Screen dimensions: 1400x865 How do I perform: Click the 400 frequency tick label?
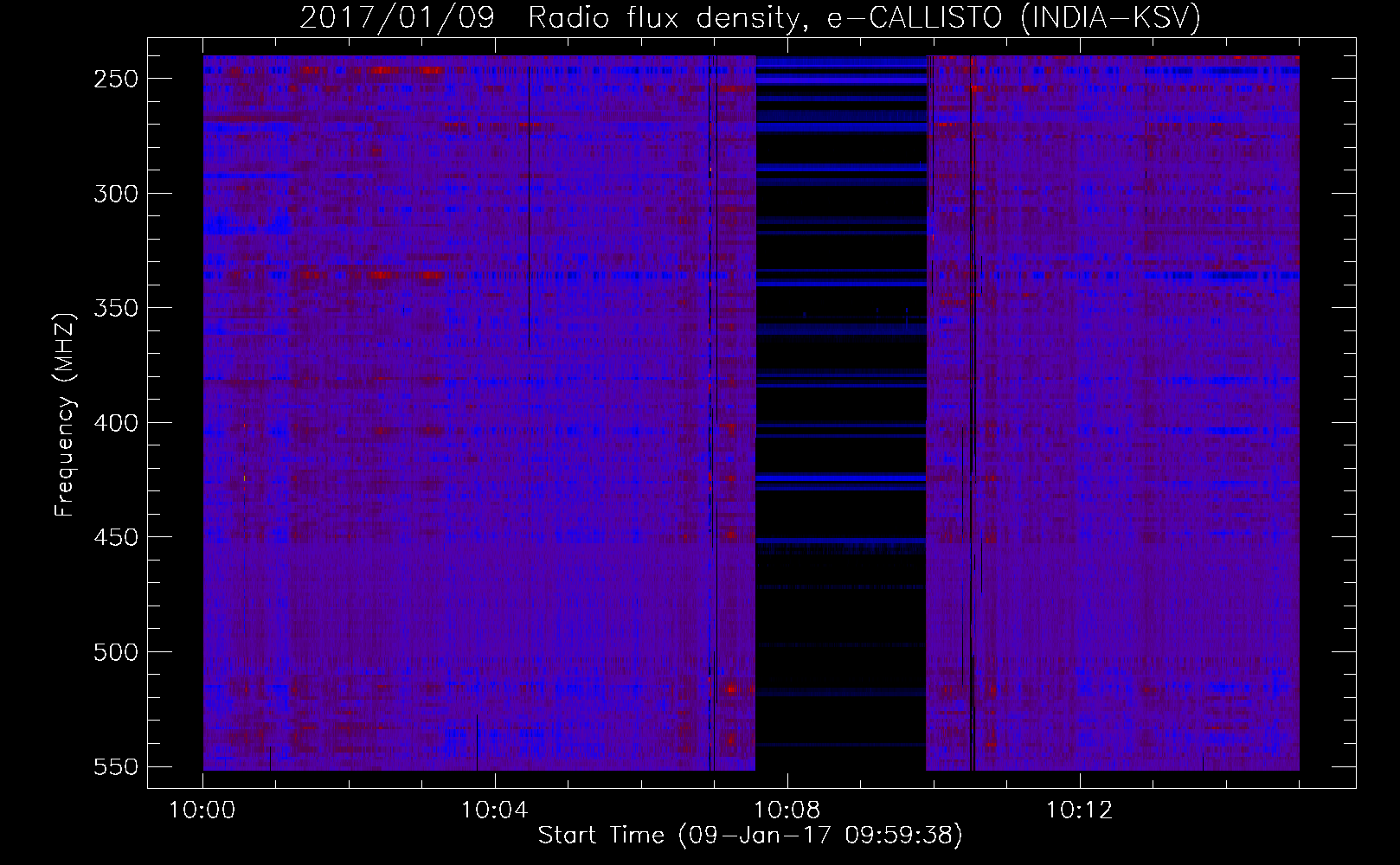(116, 423)
